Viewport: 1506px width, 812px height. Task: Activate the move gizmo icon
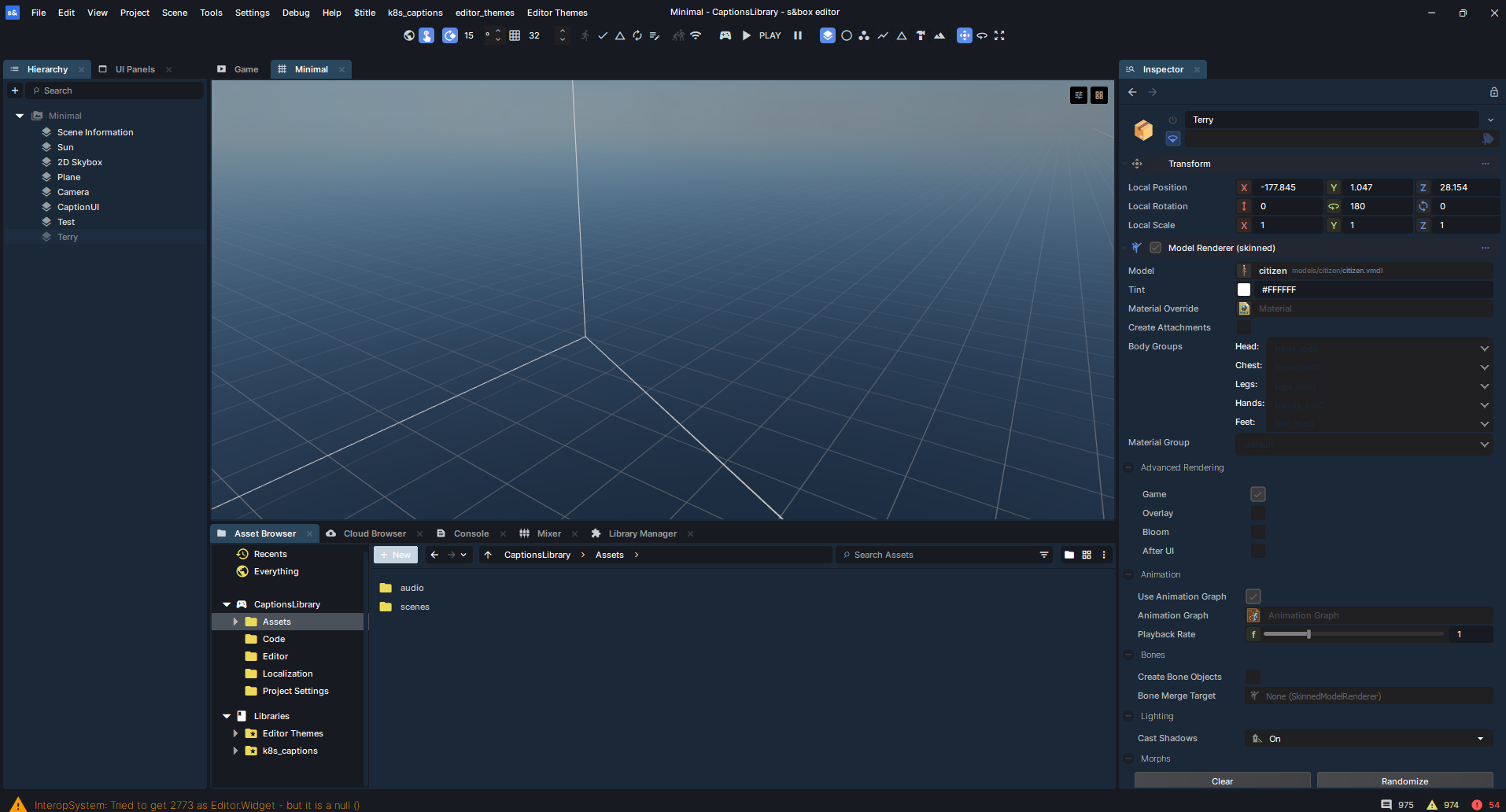pyautogui.click(x=965, y=35)
